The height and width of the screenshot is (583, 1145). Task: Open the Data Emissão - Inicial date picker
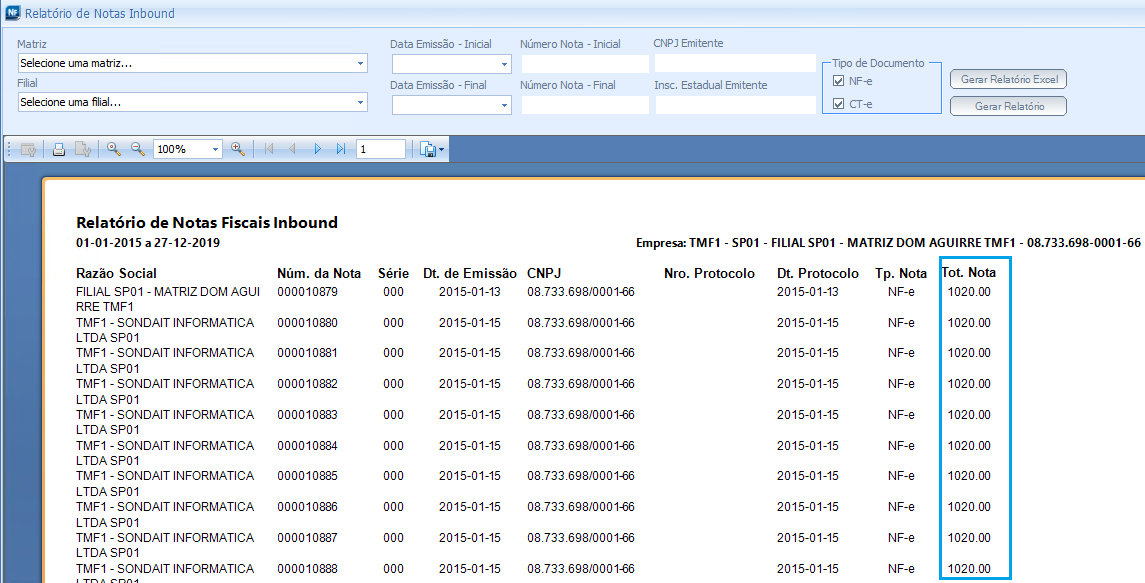503,65
